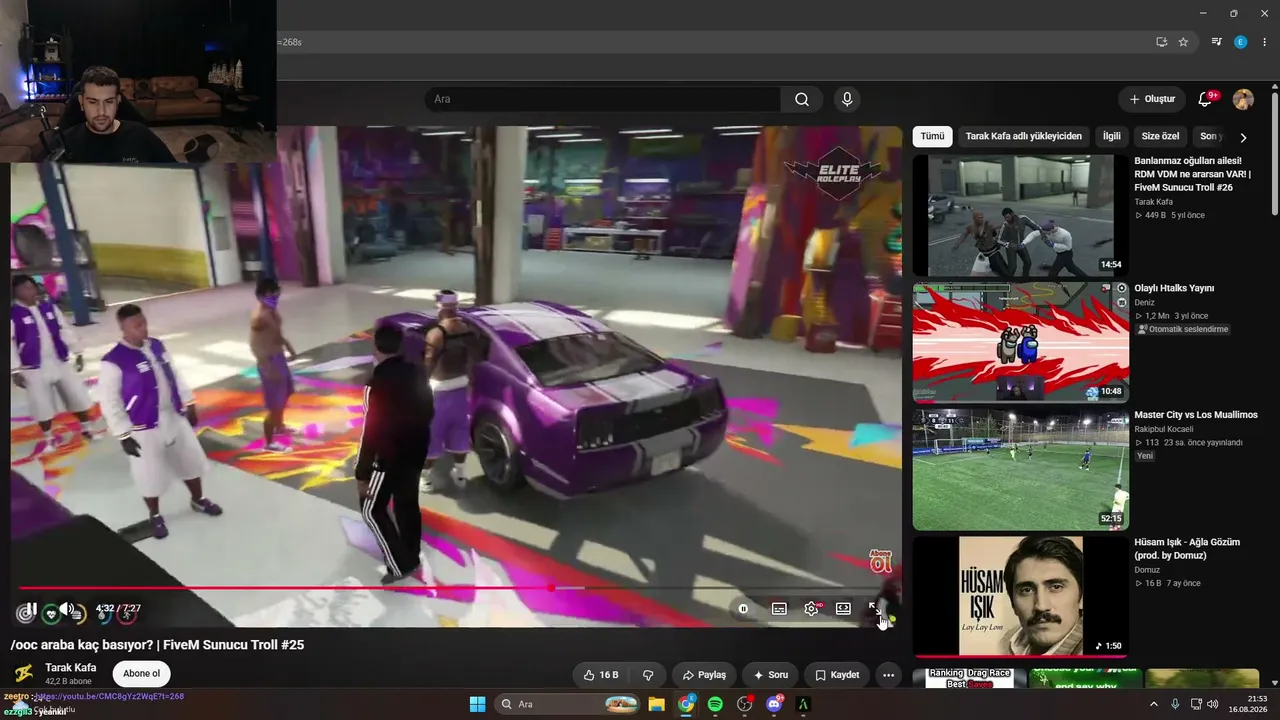The height and width of the screenshot is (720, 1280).
Task: Seek using the red video progress bar
Action: coord(456,588)
